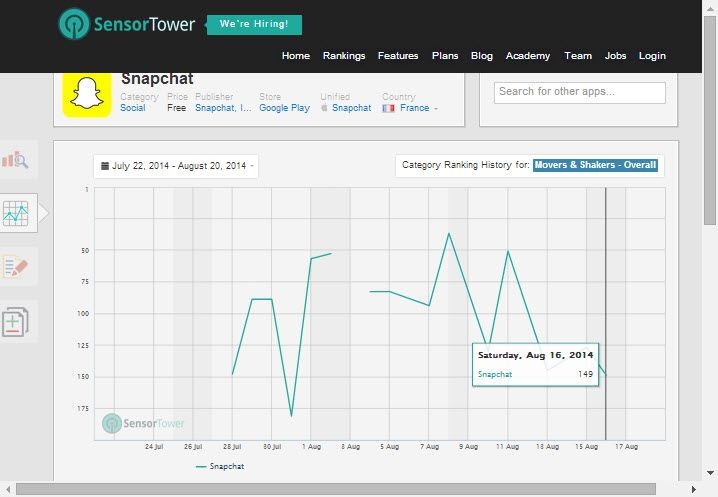Viewport: 718px width, 497px height.
Task: Click the vertical scrollbar thumb
Action: (710, 120)
